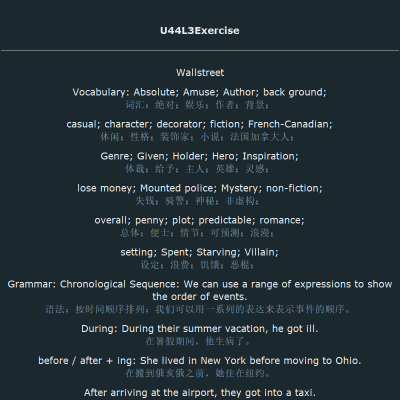This screenshot has height=400, width=400.
Task: Click the Genre; Given; Holder line
Action: tap(200, 156)
